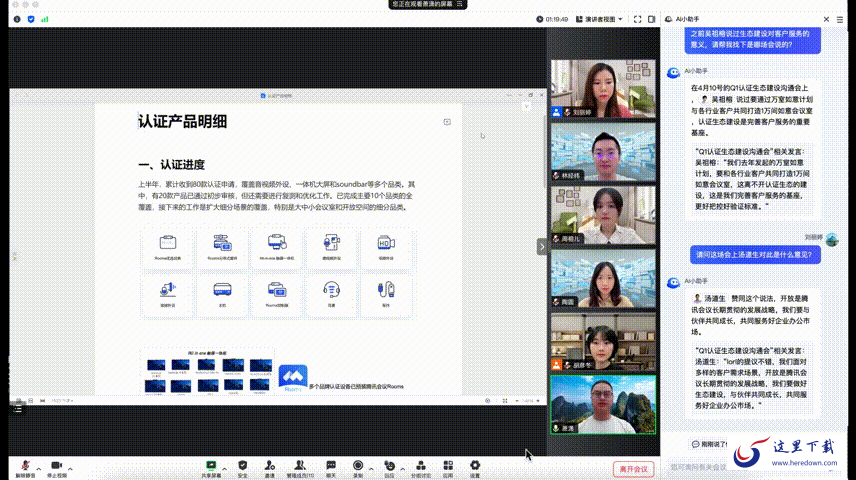Click the Share Screen icon
Screen dimensions: 856x480
211,466
